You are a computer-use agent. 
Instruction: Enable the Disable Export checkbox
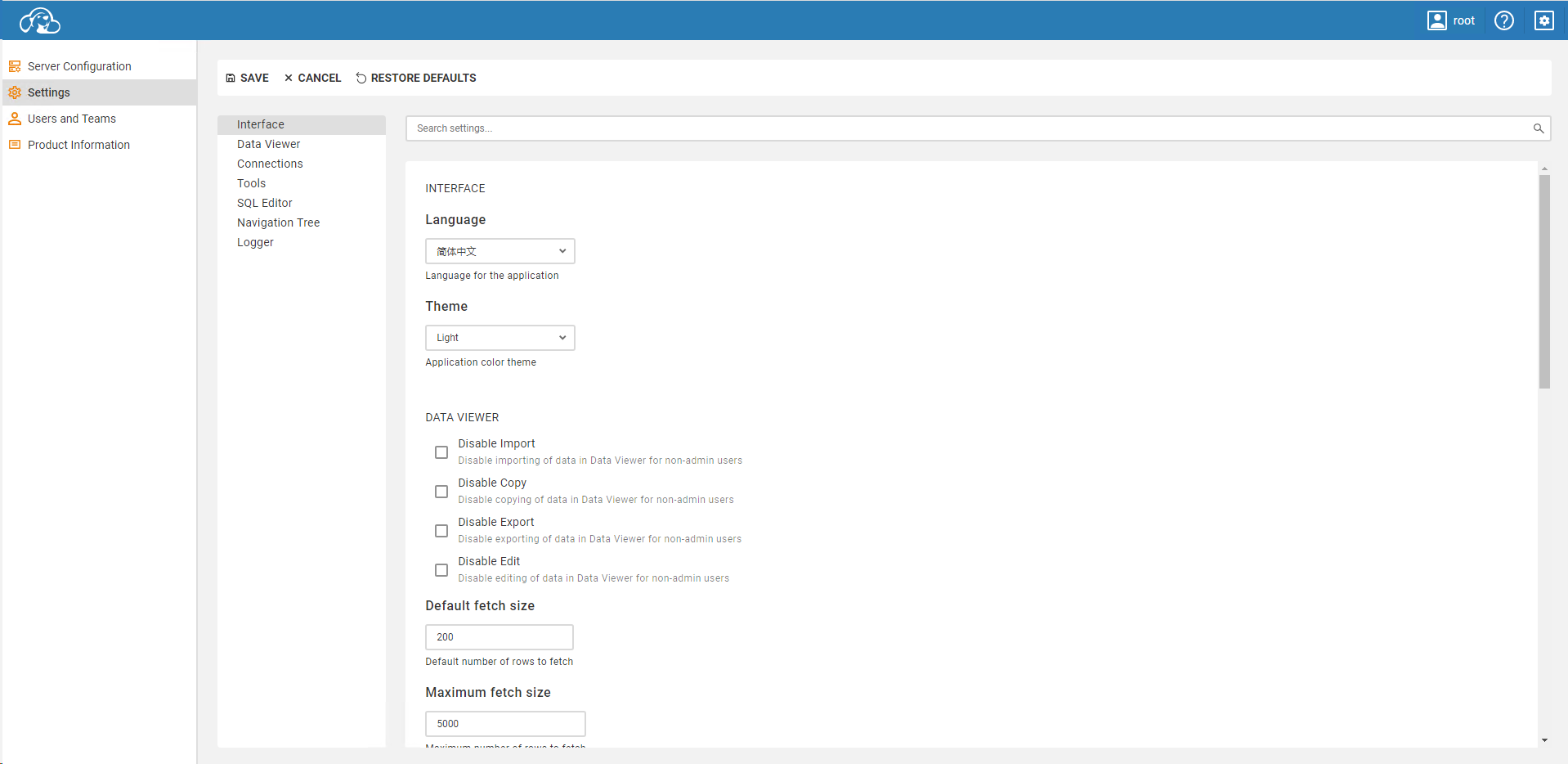pos(441,531)
